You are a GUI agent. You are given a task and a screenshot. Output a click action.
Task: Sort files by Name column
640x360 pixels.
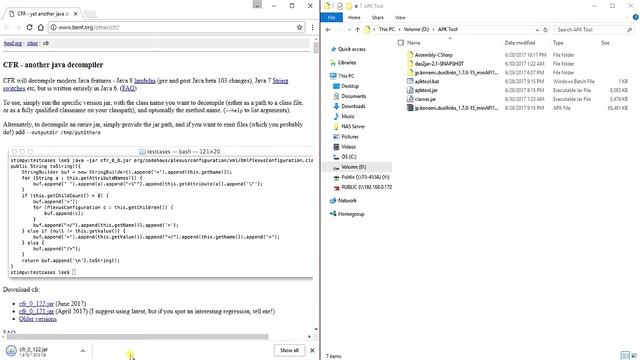(x=413, y=43)
